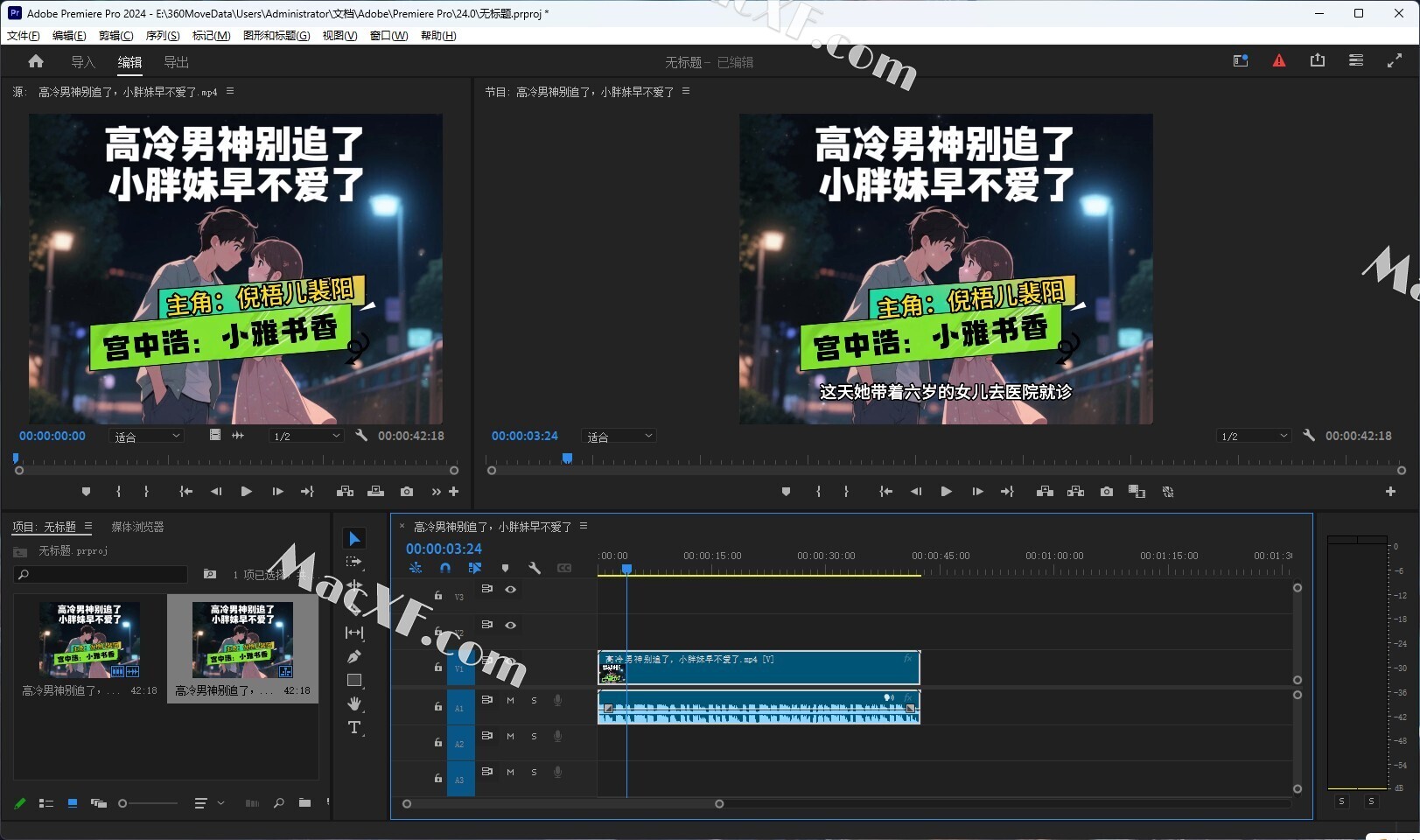Open Quick Export share icon
The width and height of the screenshot is (1420, 840).
(x=1318, y=60)
